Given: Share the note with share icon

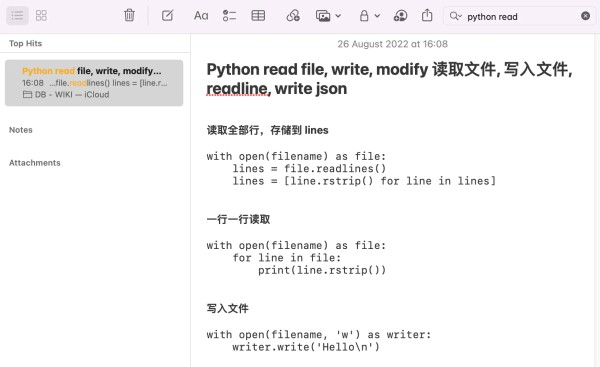Looking at the screenshot, I should [x=427, y=16].
